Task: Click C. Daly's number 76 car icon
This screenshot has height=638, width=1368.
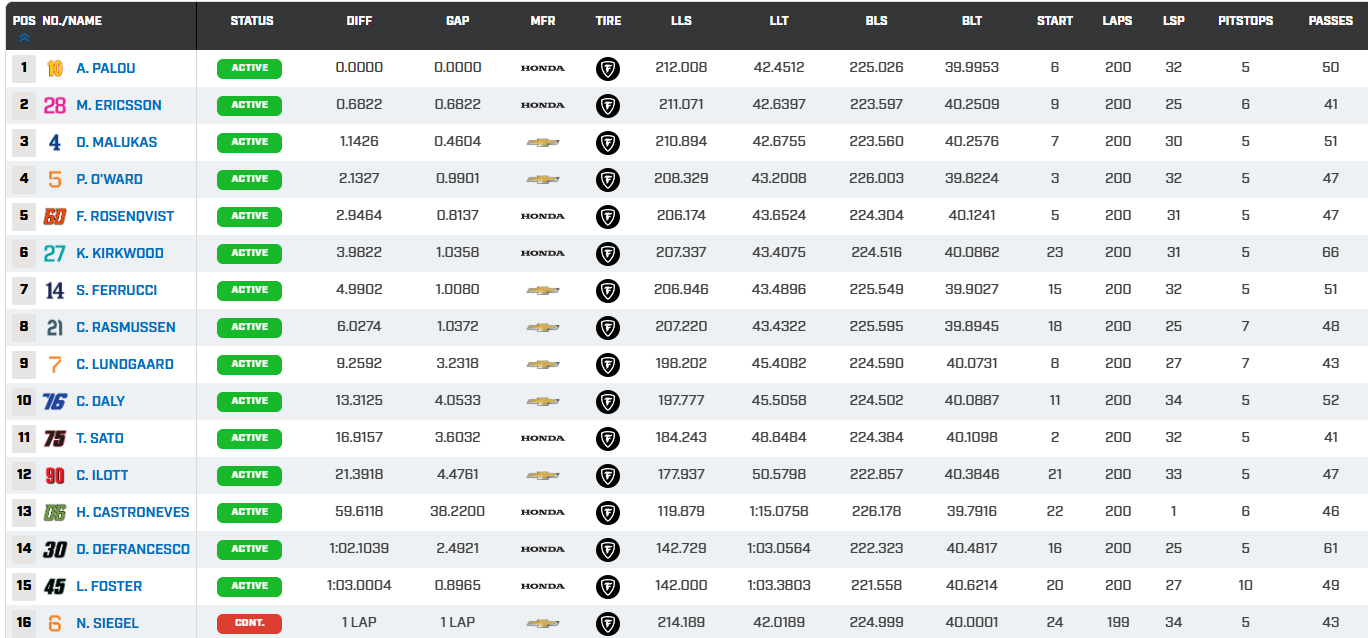Action: coord(55,401)
